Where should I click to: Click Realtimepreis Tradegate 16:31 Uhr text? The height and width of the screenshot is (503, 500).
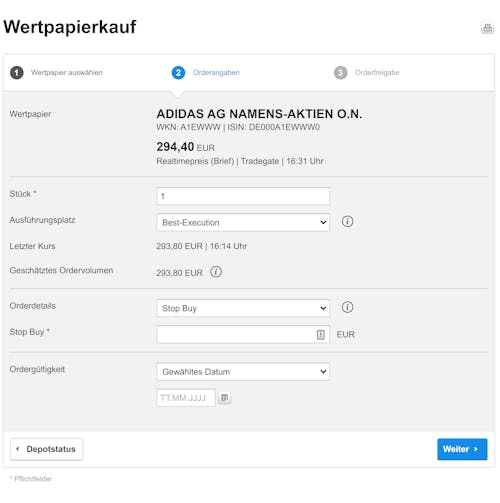[x=240, y=161]
